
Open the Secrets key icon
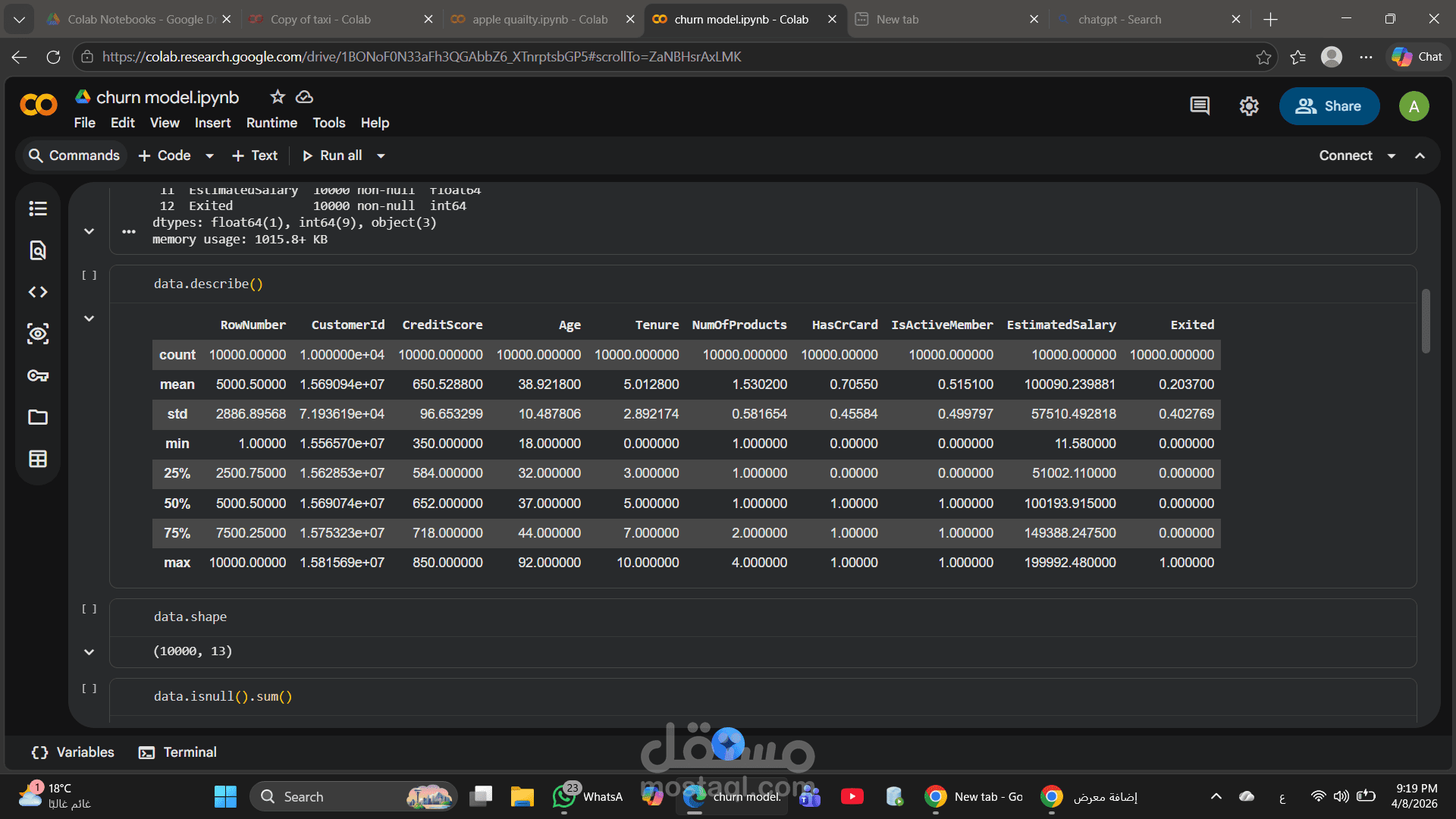(x=38, y=375)
